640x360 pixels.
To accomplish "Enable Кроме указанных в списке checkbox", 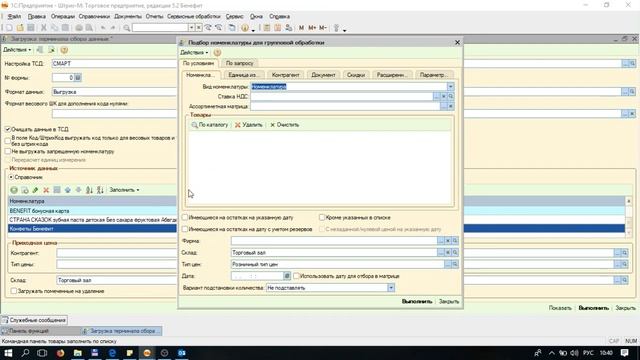I will (x=322, y=218).
